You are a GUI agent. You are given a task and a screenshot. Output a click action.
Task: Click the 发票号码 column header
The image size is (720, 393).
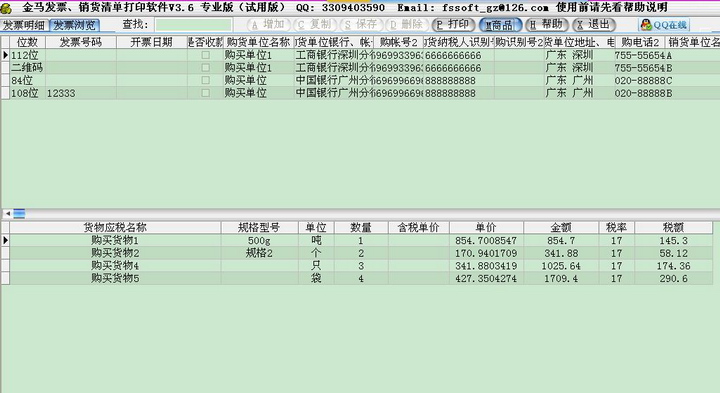[81, 42]
